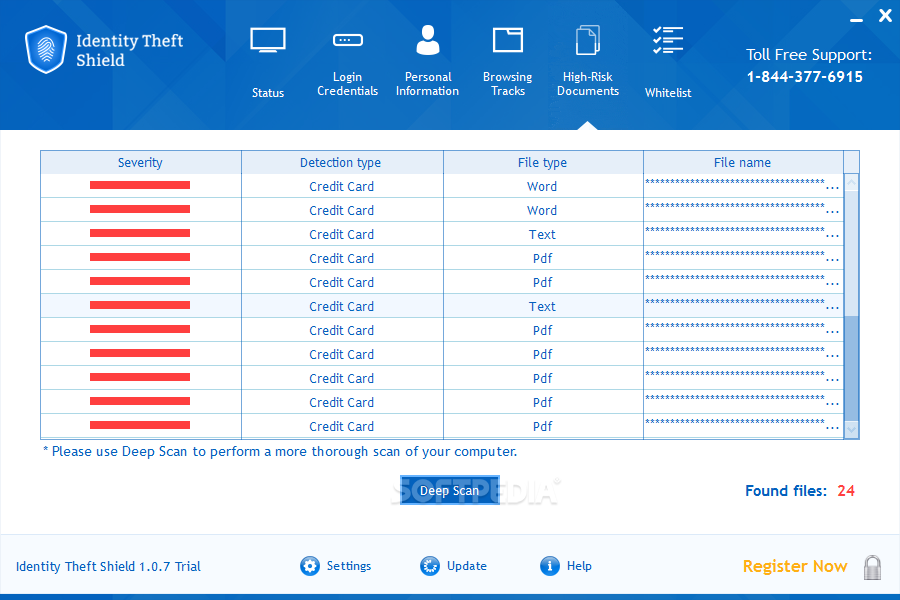Click the masked file name in highlighted row
Screen dimensions: 900x600
pyautogui.click(x=742, y=304)
